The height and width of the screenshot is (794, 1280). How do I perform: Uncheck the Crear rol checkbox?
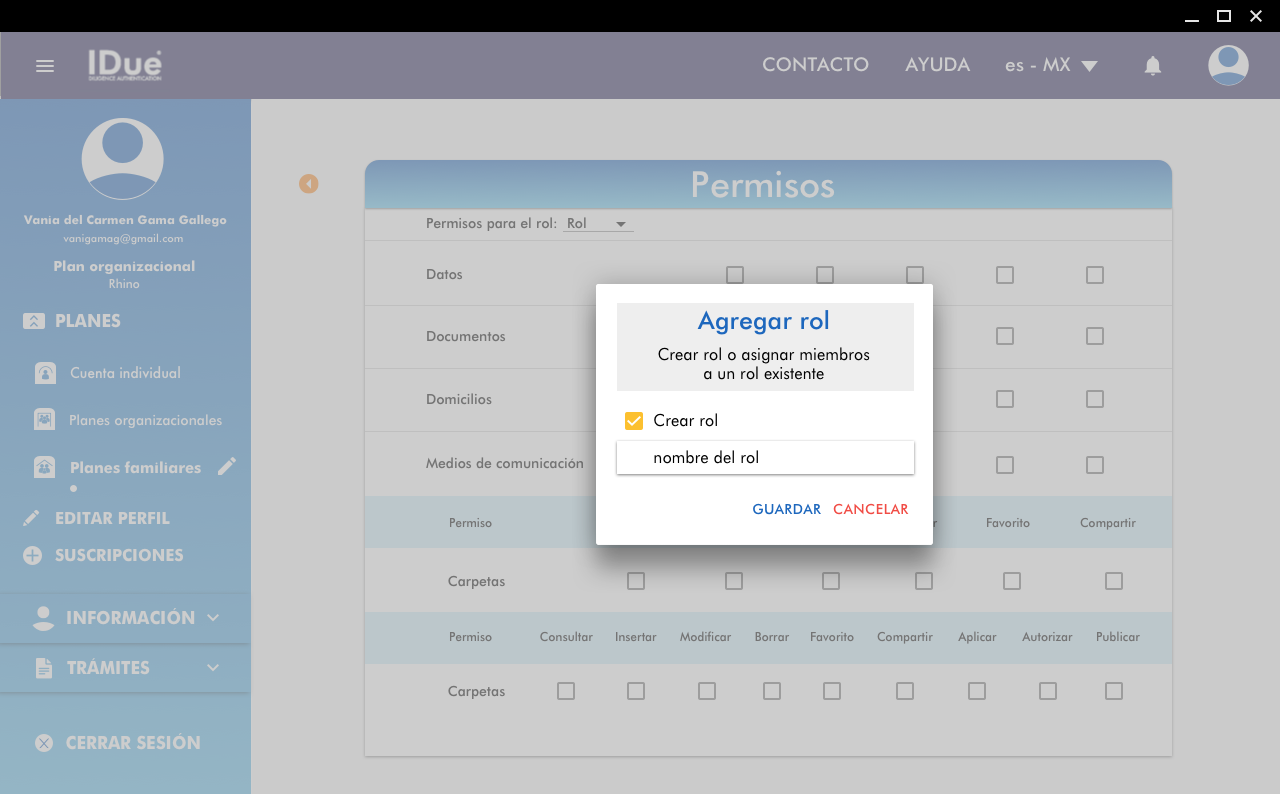coord(634,421)
